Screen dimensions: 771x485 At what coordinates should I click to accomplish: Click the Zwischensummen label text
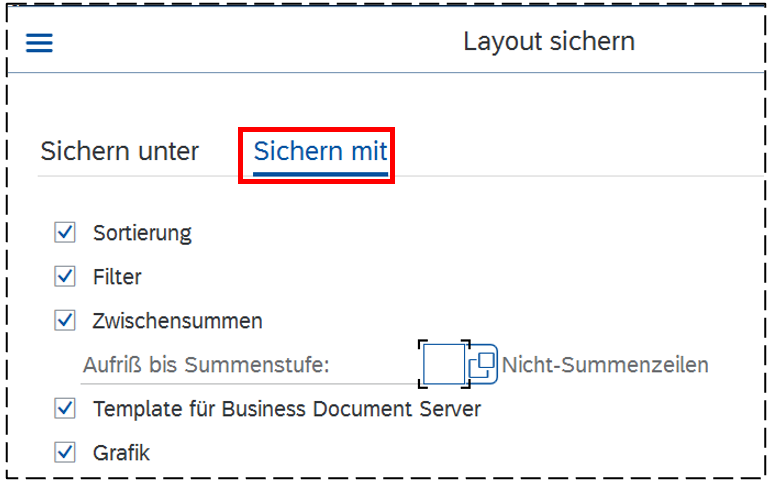[177, 321]
